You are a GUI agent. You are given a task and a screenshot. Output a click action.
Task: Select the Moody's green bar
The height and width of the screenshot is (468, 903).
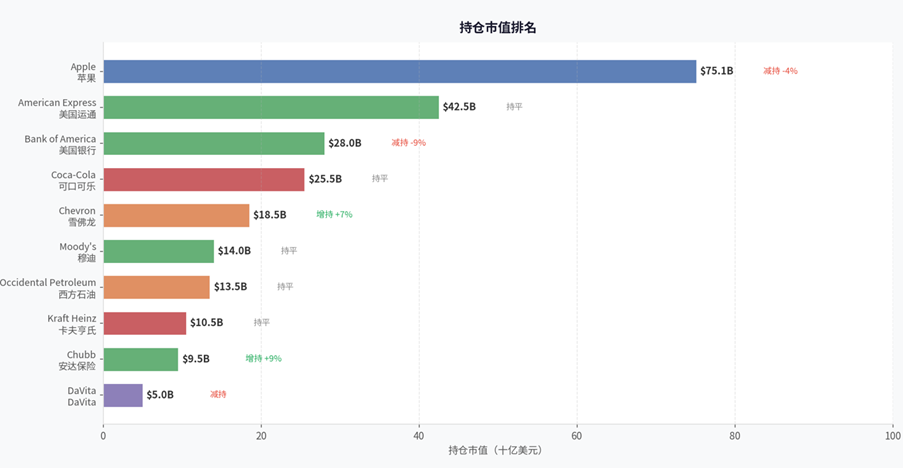point(159,251)
